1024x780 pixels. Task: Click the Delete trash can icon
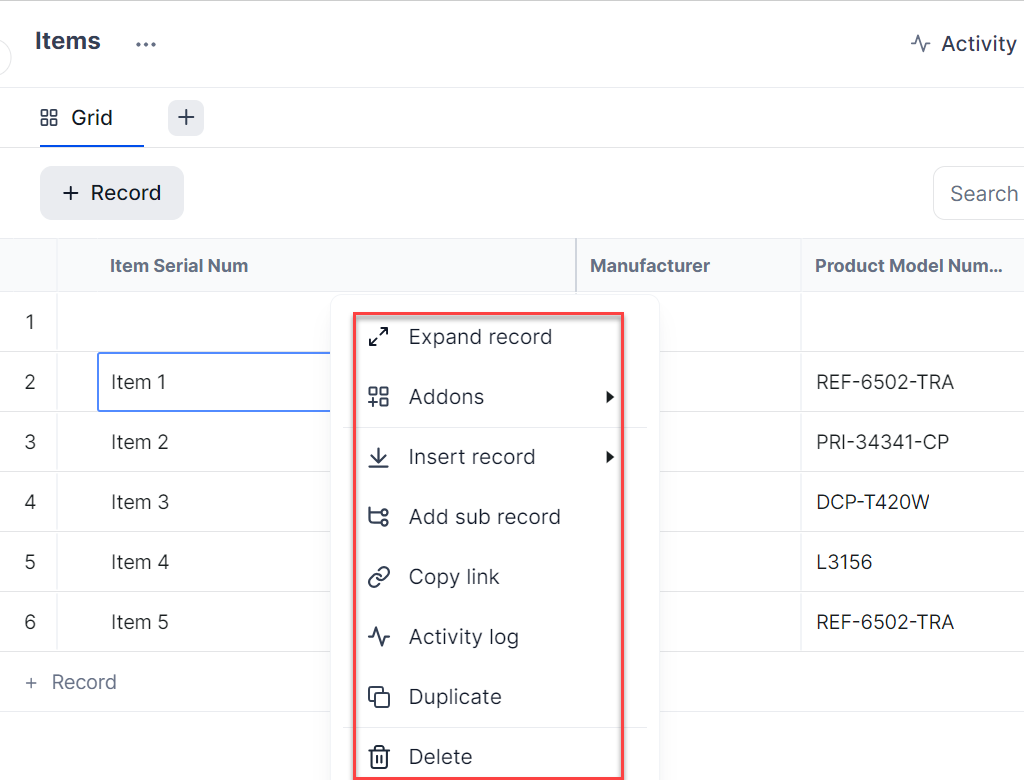tap(379, 757)
